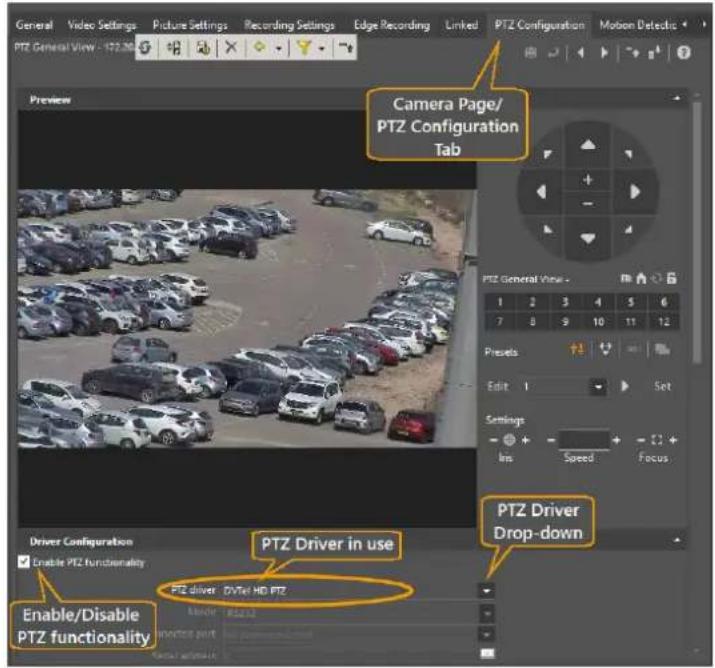Open the PTZ driver dropdown
Screen dimensions: 715x668
[487, 590]
